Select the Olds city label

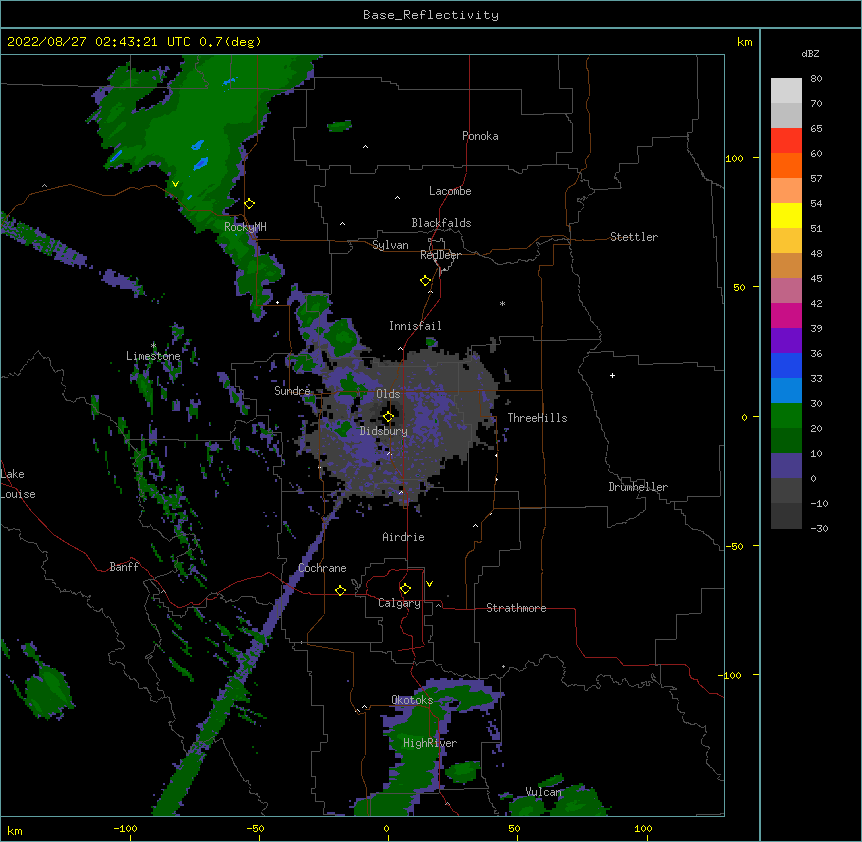point(388,394)
